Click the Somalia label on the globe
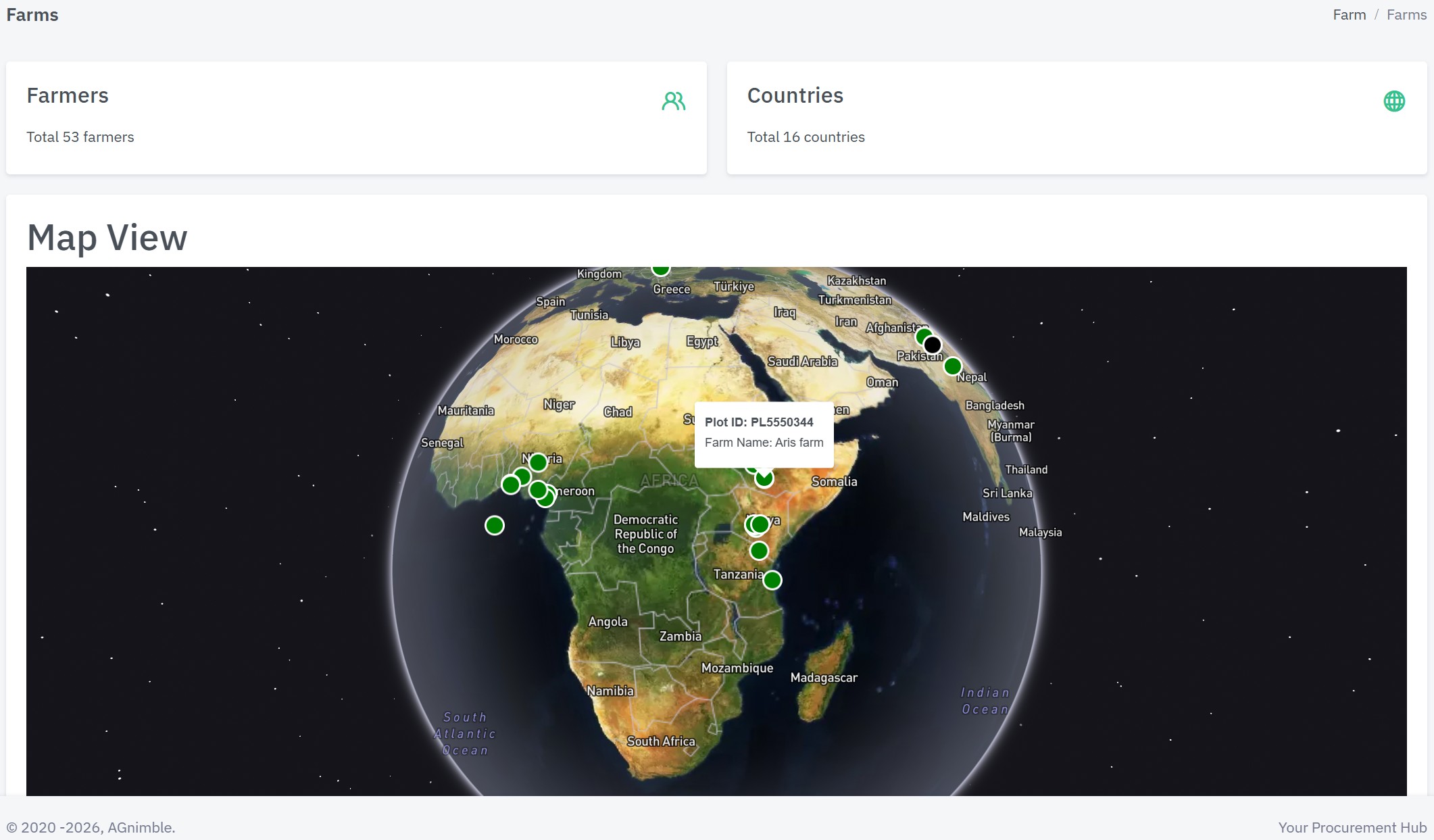This screenshot has height=840, width=1434. tap(834, 482)
